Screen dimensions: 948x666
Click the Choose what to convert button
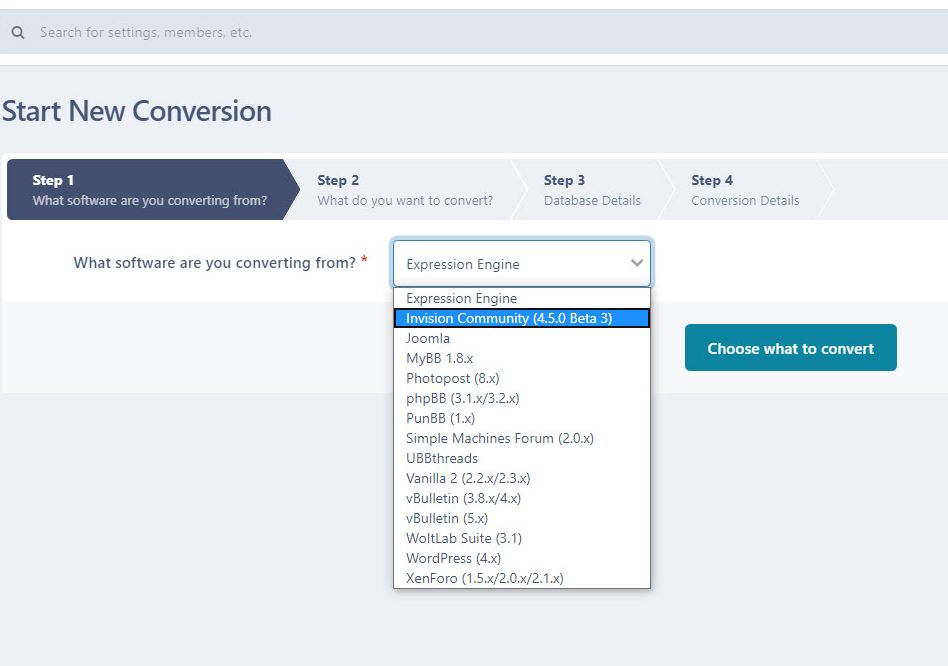(x=790, y=348)
